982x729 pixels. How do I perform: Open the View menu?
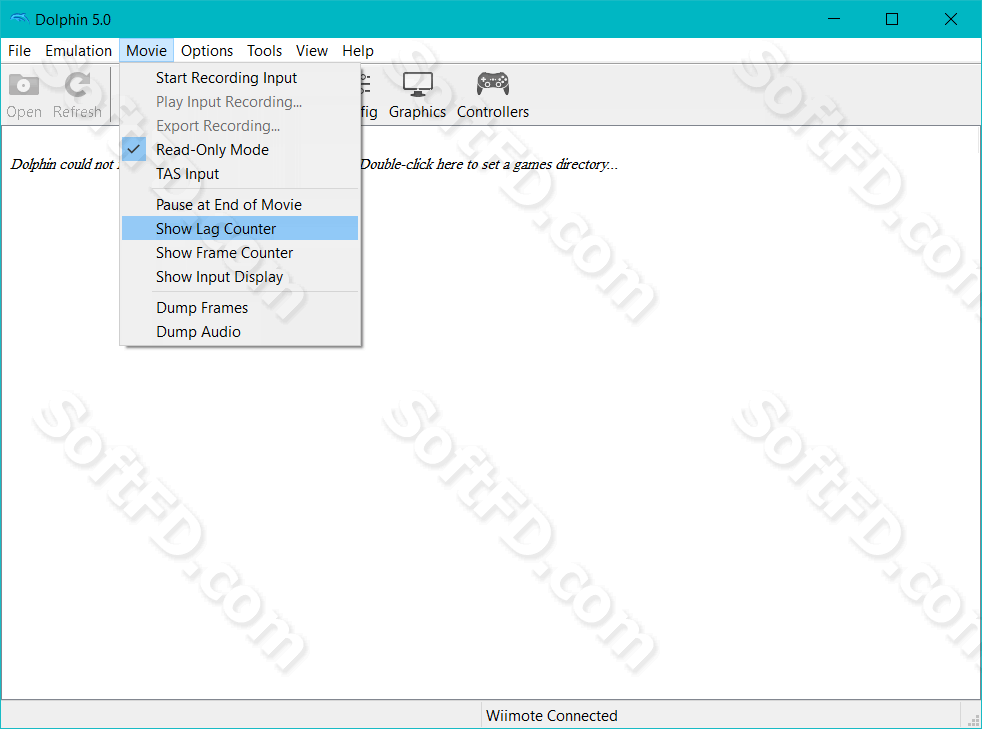312,51
